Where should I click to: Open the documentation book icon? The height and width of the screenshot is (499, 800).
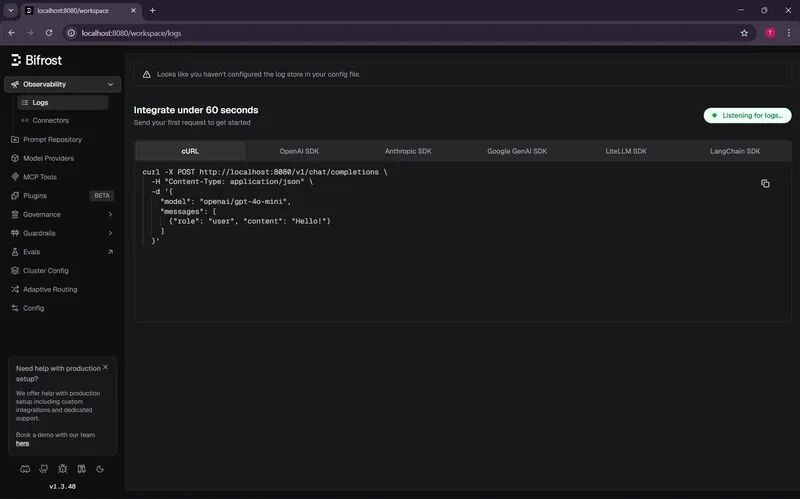[x=81, y=468]
